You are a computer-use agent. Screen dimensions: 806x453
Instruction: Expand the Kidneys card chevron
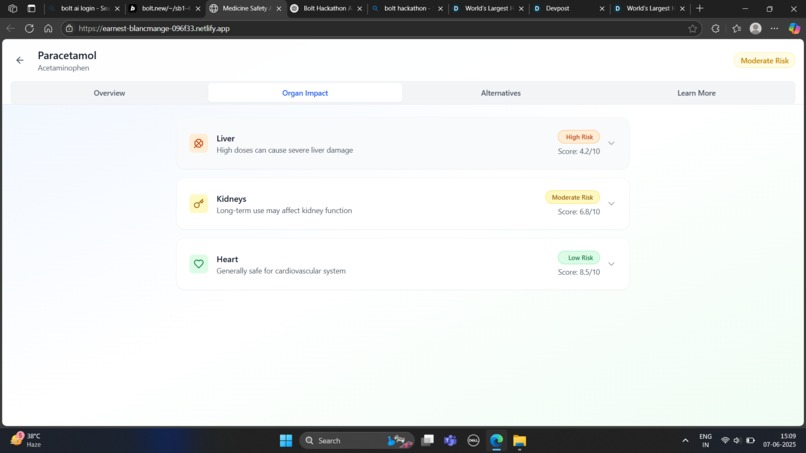click(611, 204)
